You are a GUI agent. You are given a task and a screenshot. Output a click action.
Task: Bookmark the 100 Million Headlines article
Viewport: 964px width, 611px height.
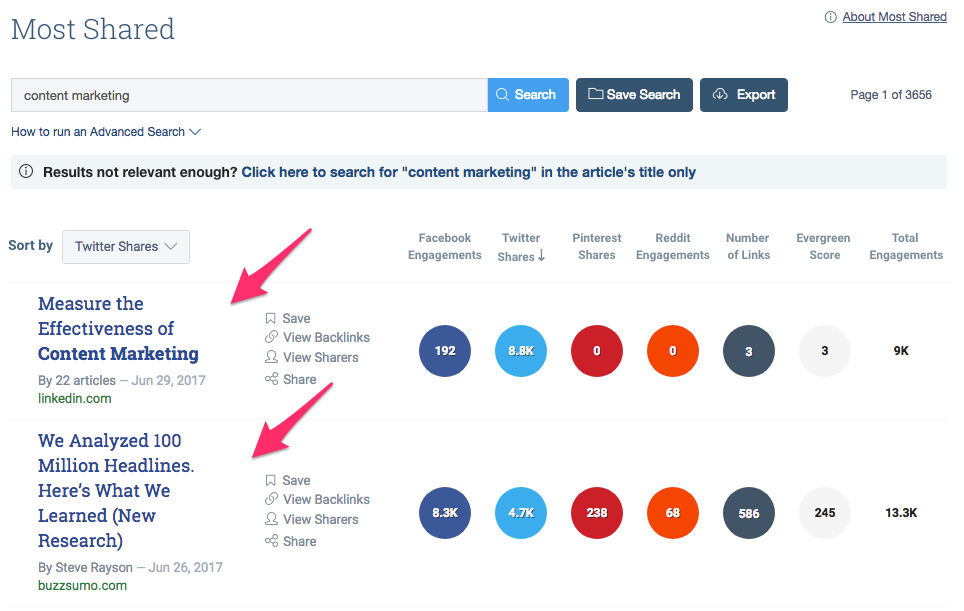(x=269, y=480)
